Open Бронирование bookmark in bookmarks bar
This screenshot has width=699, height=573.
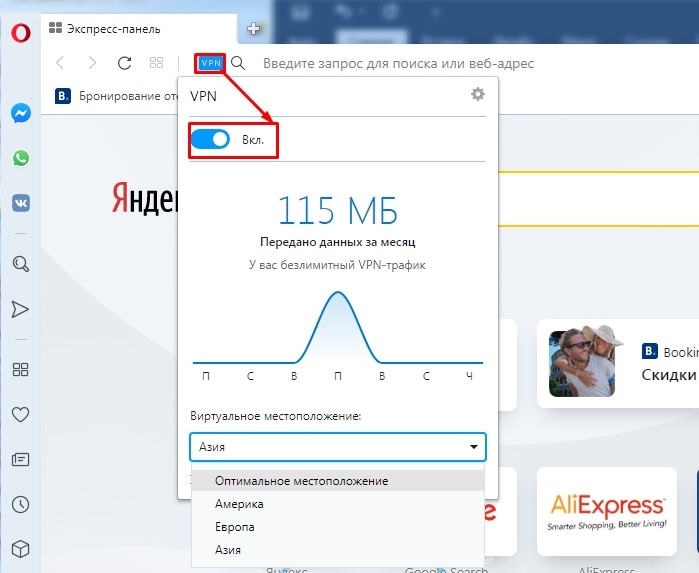coord(116,96)
